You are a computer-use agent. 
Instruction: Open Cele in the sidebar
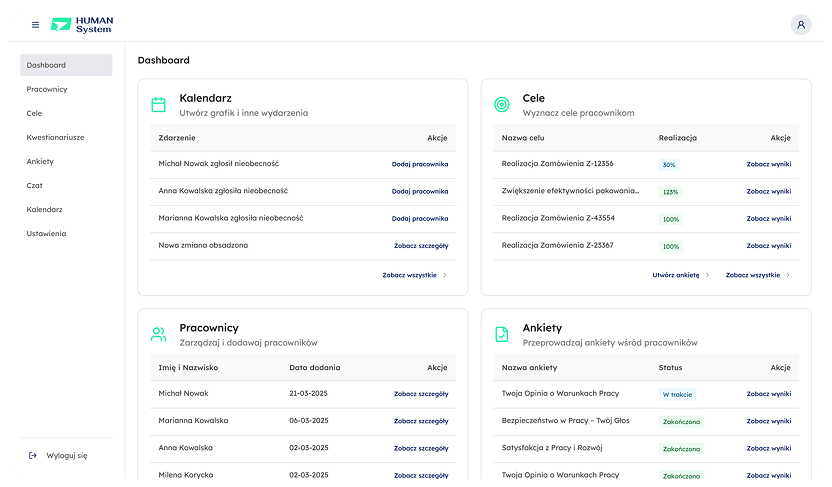[34, 113]
